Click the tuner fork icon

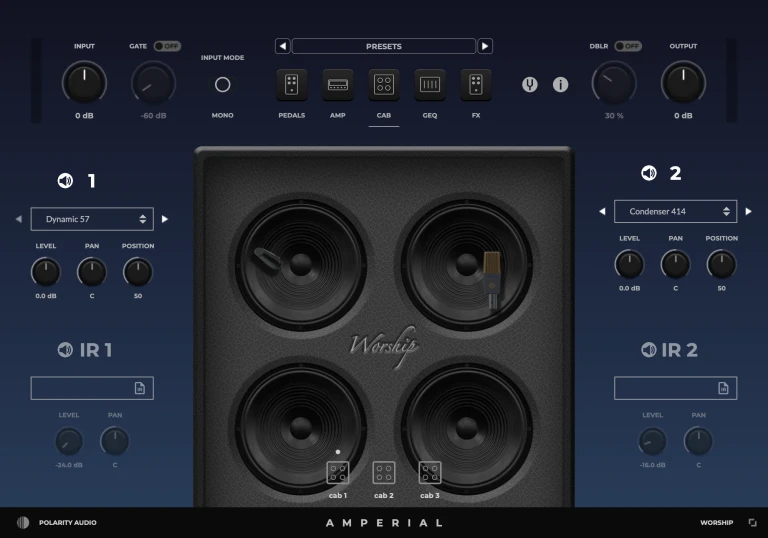coord(530,85)
